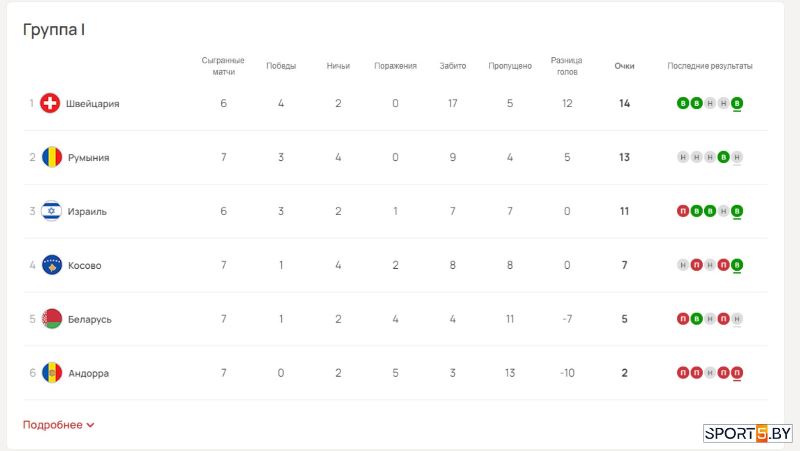800x451 pixels.
Task: Sort by the Победы column header
Action: tap(281, 66)
